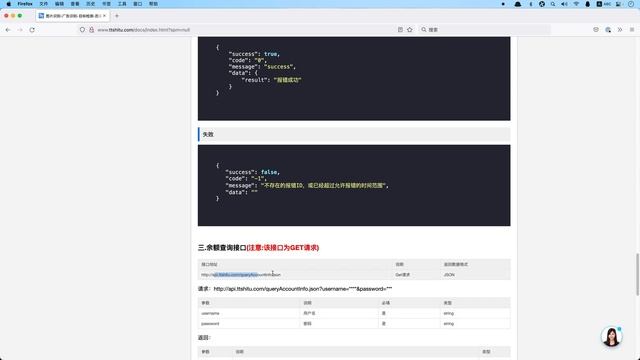The width and height of the screenshot is (640, 360).
Task: Open the Wi-Fi status menu
Action: click(x=576, y=4)
